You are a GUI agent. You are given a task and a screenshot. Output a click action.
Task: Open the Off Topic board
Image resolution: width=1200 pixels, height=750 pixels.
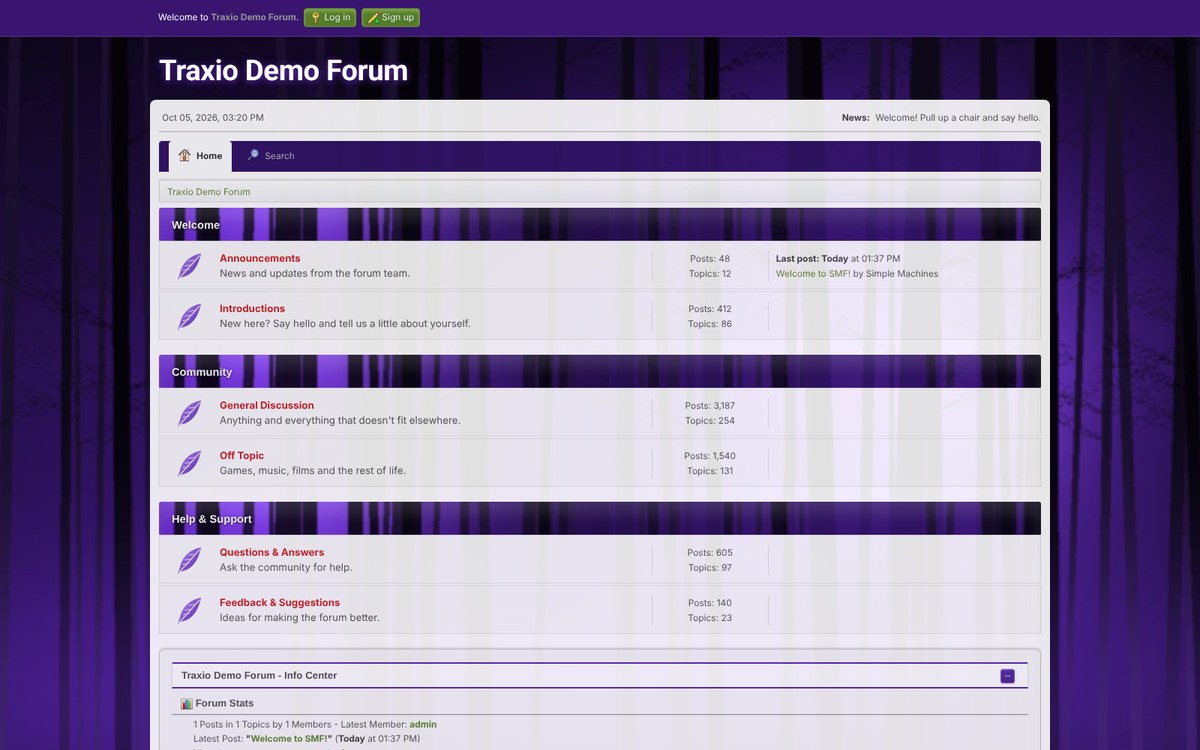click(x=242, y=455)
